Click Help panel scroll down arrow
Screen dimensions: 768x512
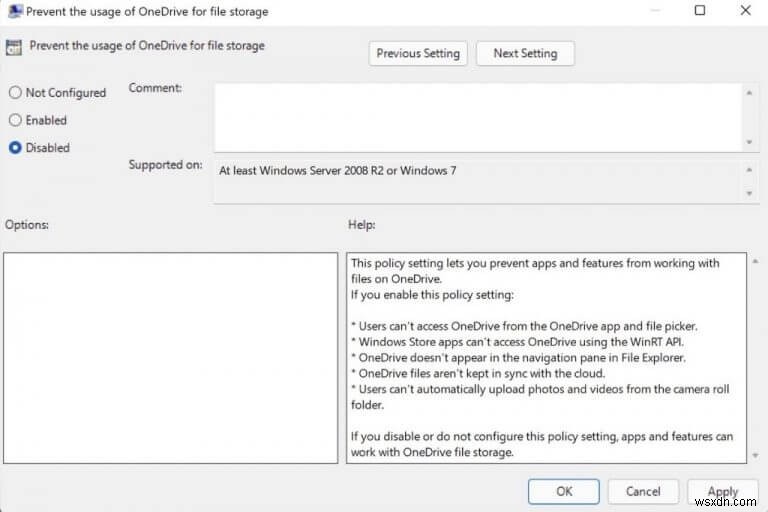coord(755,455)
